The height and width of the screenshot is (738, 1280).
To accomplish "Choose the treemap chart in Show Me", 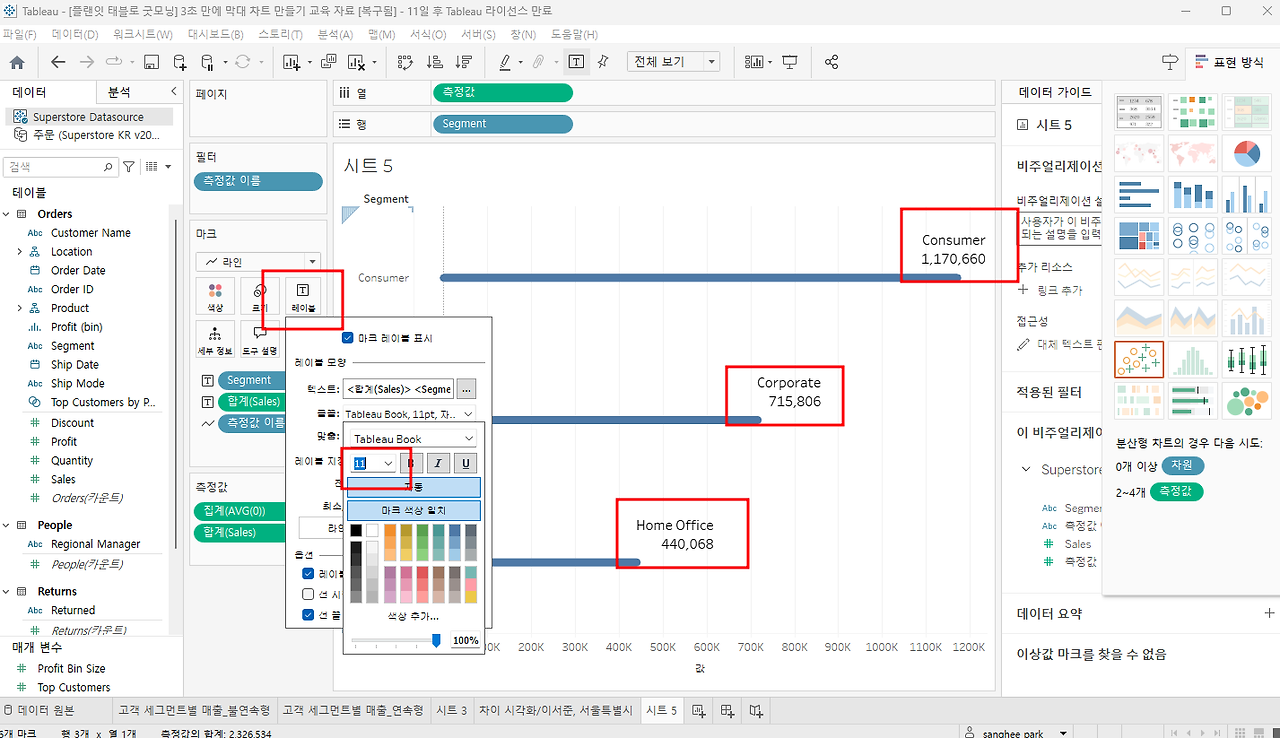I will click(1138, 237).
